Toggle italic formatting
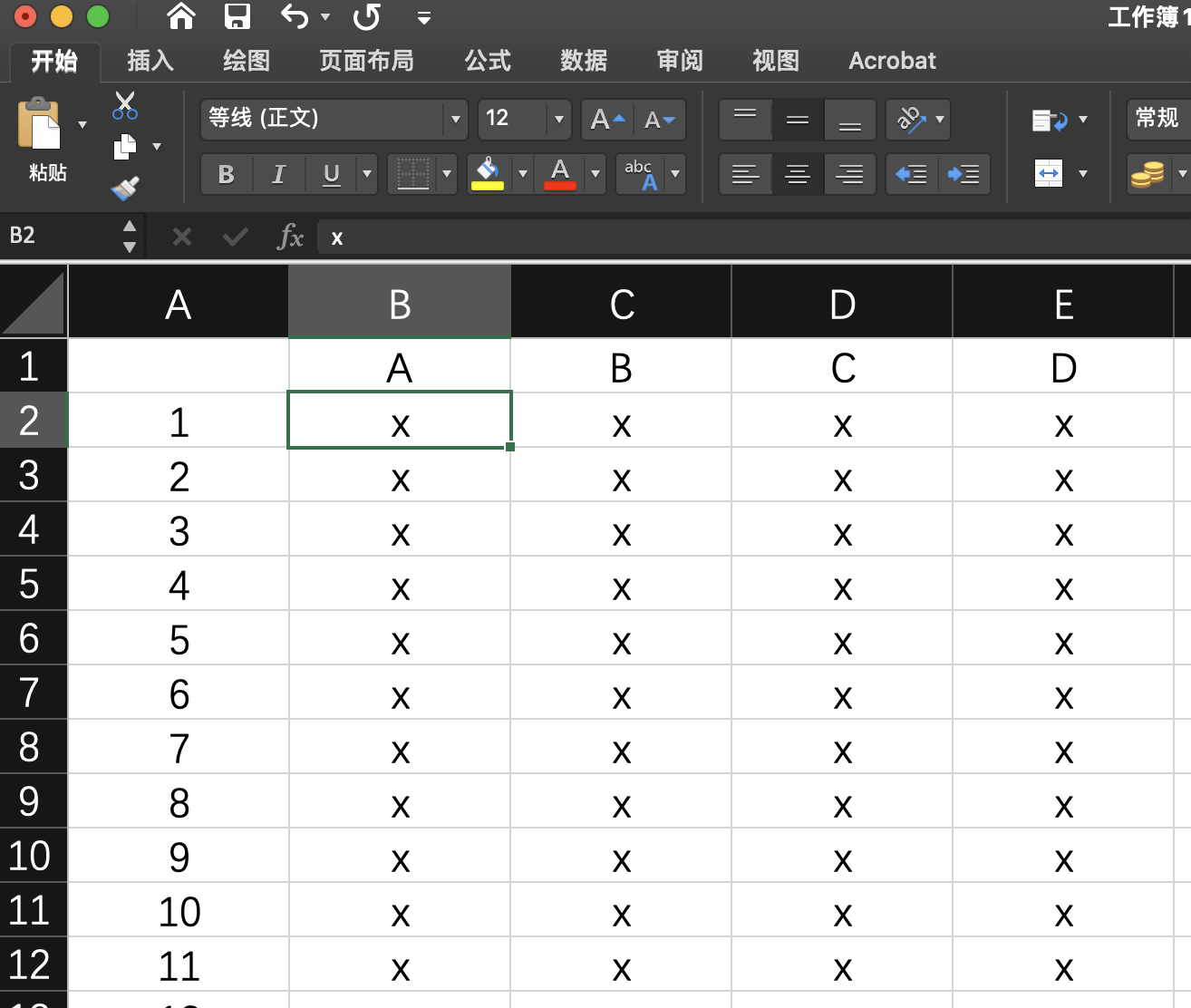Screen dimensions: 1191x1008 [x=278, y=174]
